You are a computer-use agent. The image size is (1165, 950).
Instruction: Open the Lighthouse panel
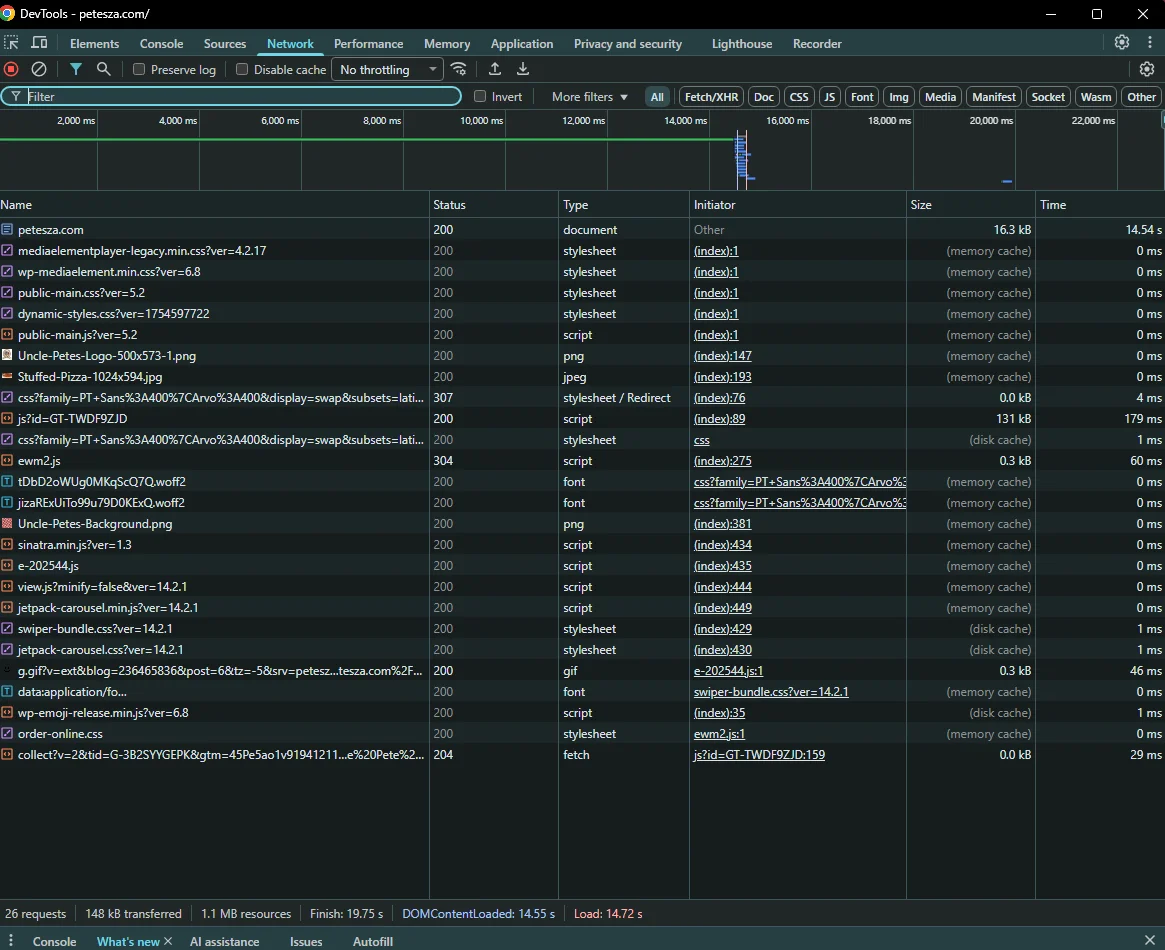[x=741, y=43]
